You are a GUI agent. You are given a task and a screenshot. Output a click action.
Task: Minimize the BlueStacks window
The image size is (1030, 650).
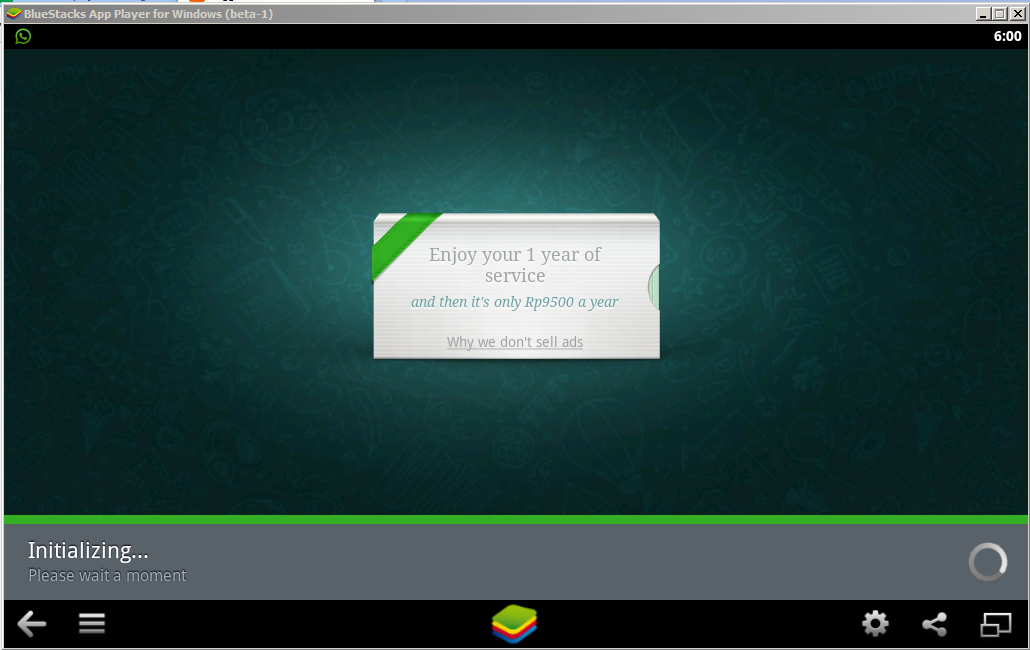point(983,14)
